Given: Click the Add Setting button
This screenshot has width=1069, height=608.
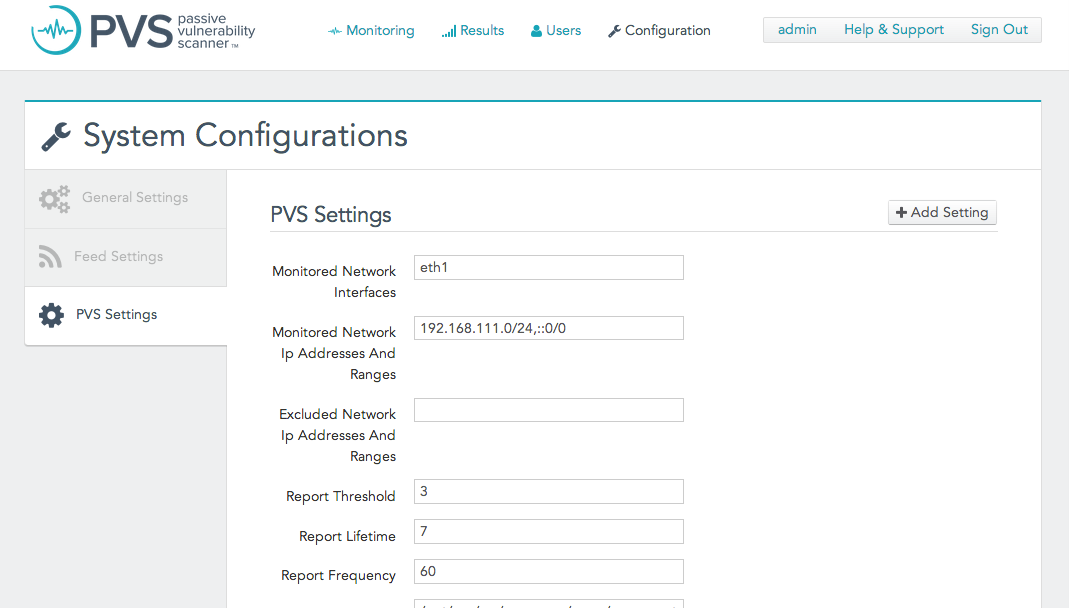Looking at the screenshot, I should point(942,213).
